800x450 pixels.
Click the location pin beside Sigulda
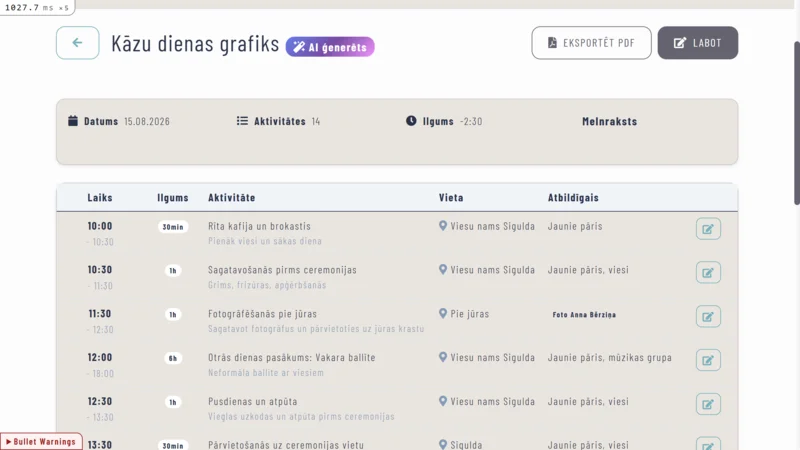pos(443,445)
